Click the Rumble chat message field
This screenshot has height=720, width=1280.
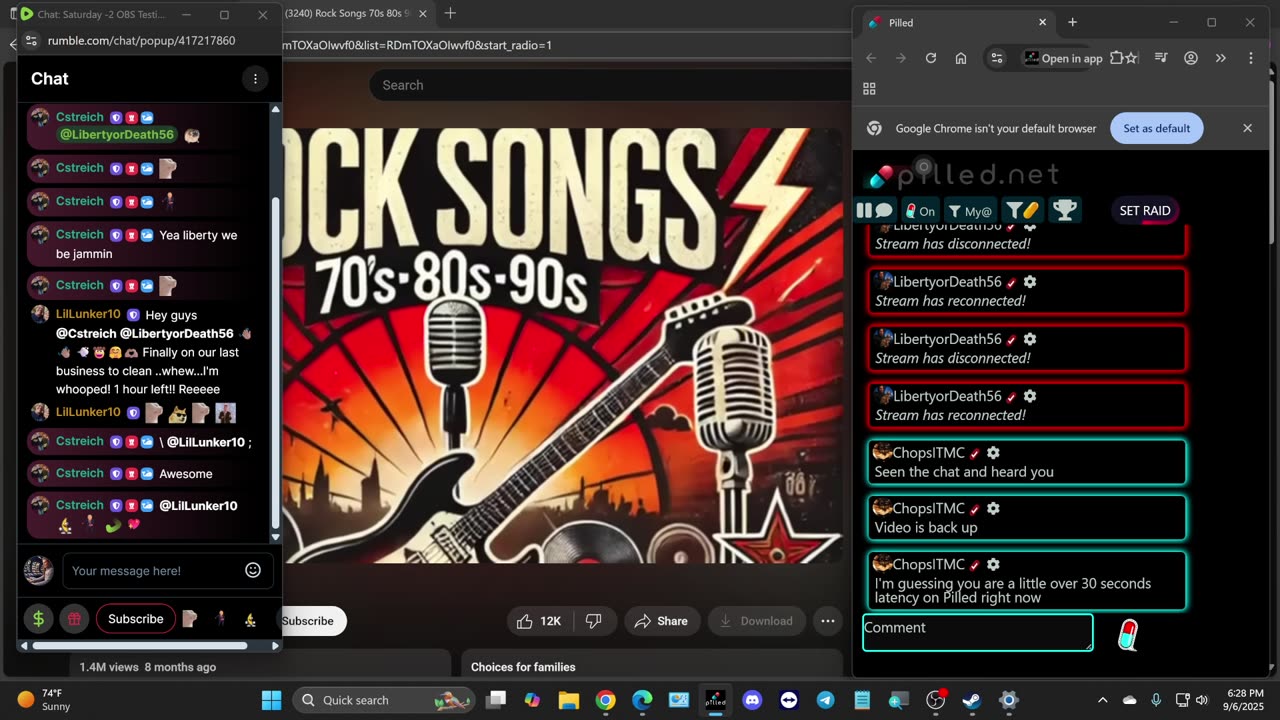155,571
